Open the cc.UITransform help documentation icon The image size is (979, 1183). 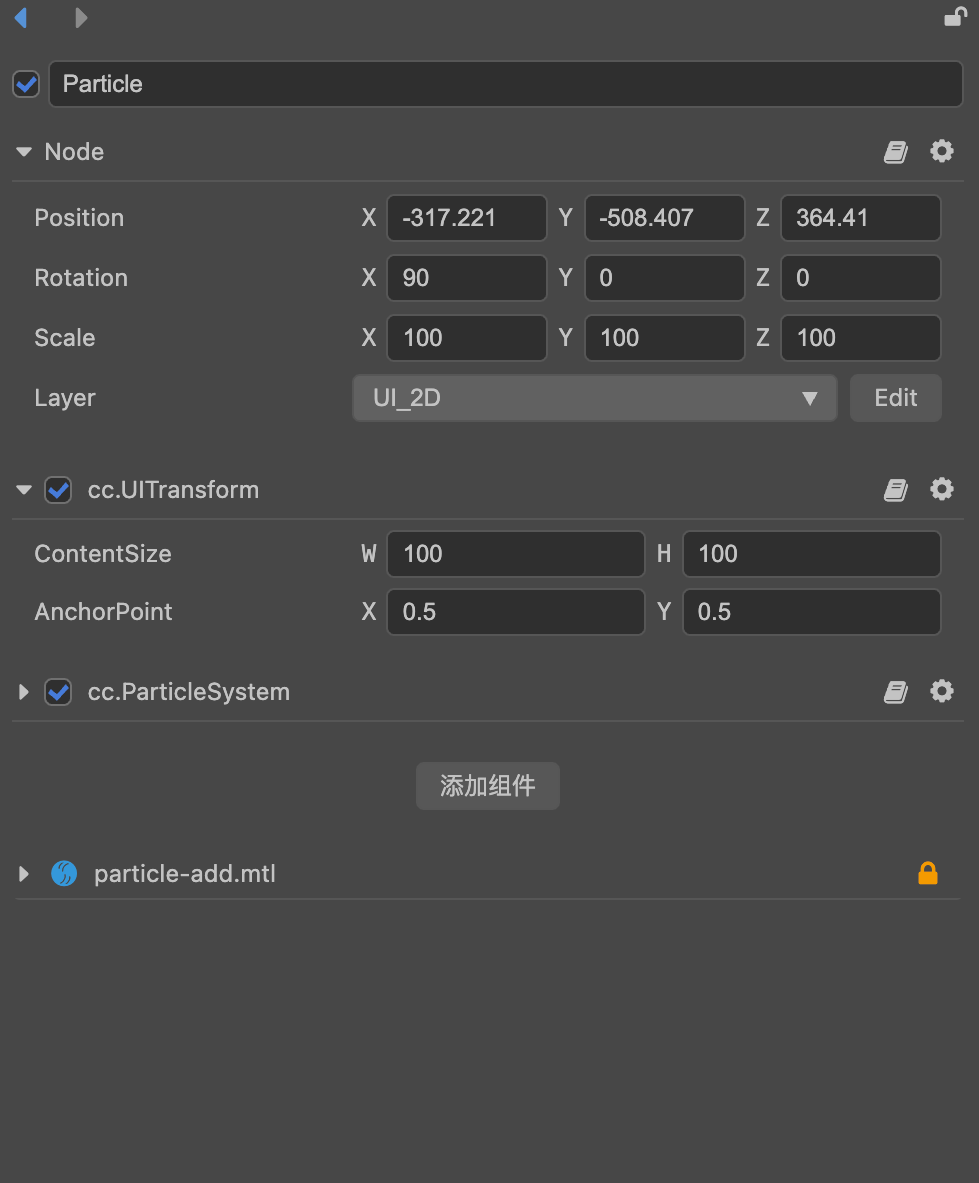click(x=896, y=490)
